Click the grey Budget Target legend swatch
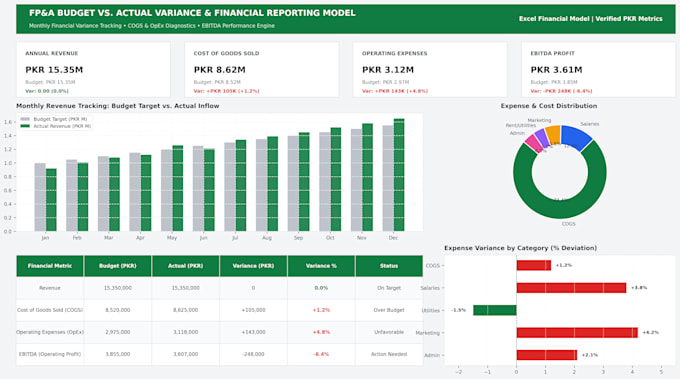680x379 pixels. click(25, 119)
